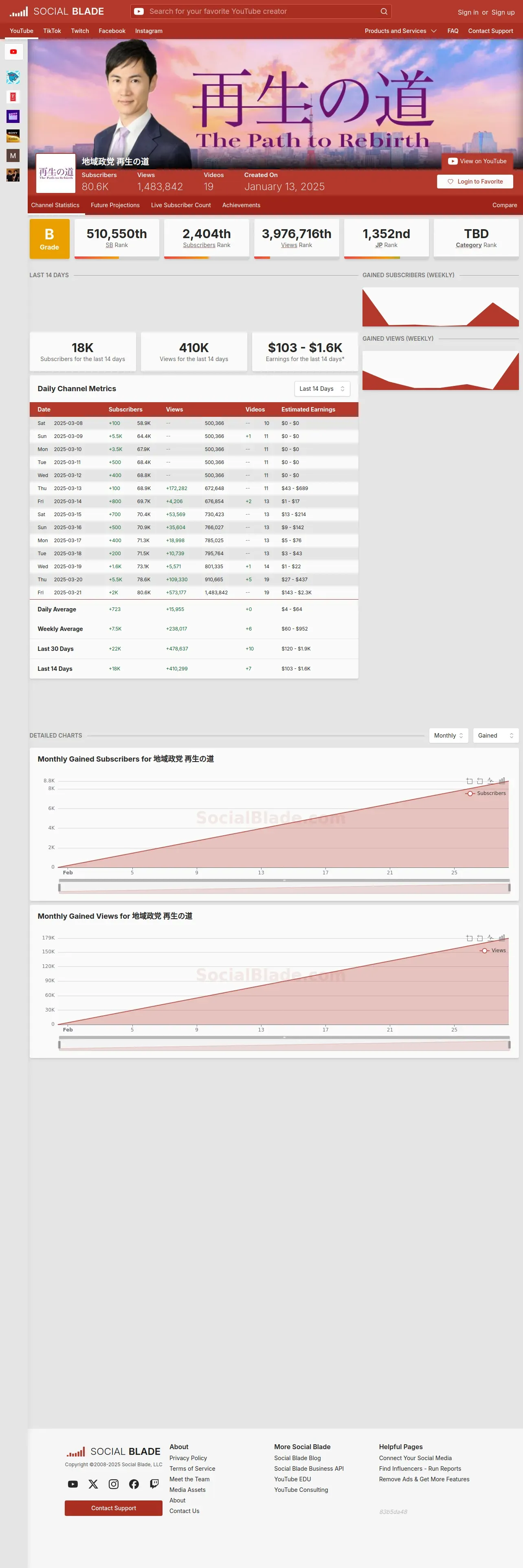The height and width of the screenshot is (1568, 523).
Task: Click footer Social Blade logo
Action: click(x=113, y=1451)
